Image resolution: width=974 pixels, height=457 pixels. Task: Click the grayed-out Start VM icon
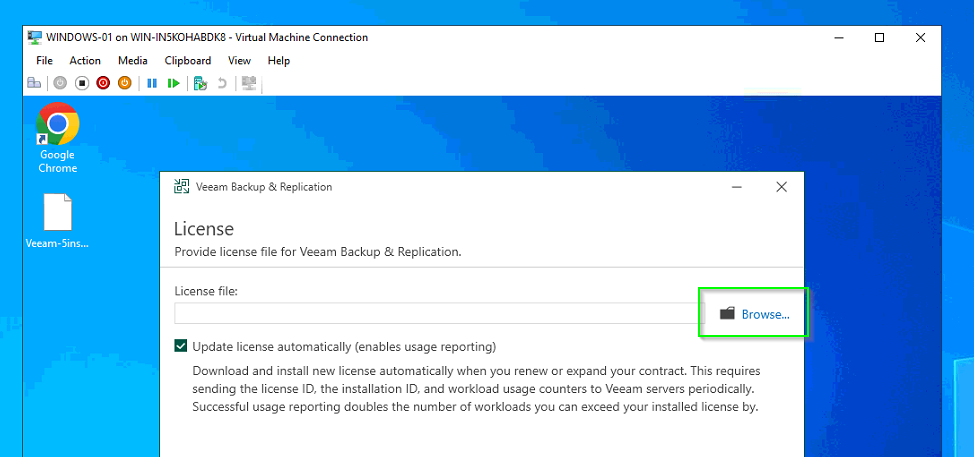[x=60, y=83]
